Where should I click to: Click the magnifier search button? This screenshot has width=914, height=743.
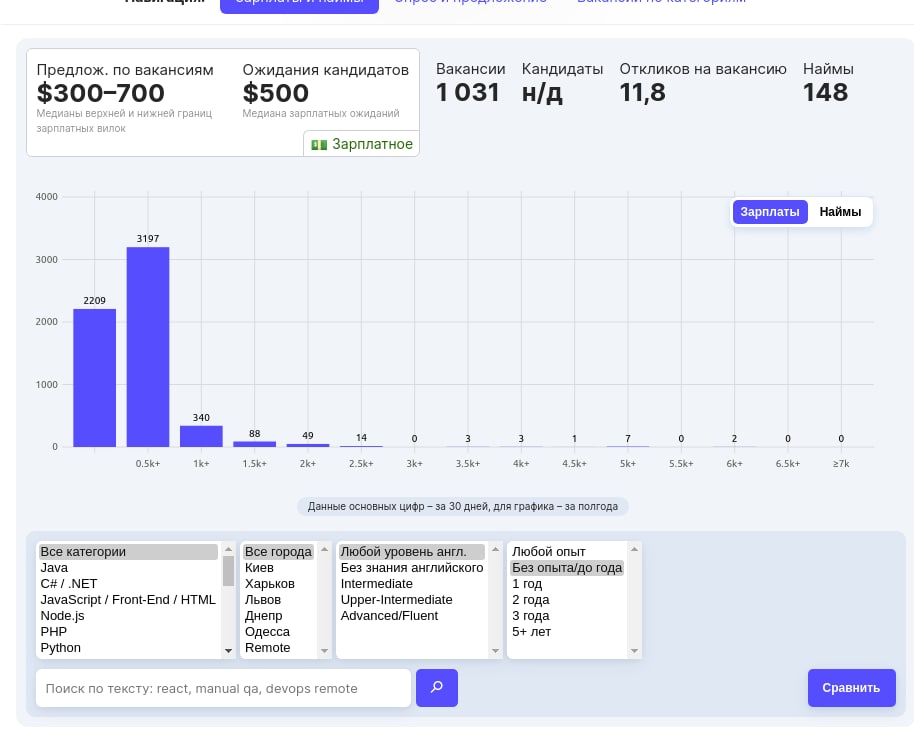pos(437,688)
